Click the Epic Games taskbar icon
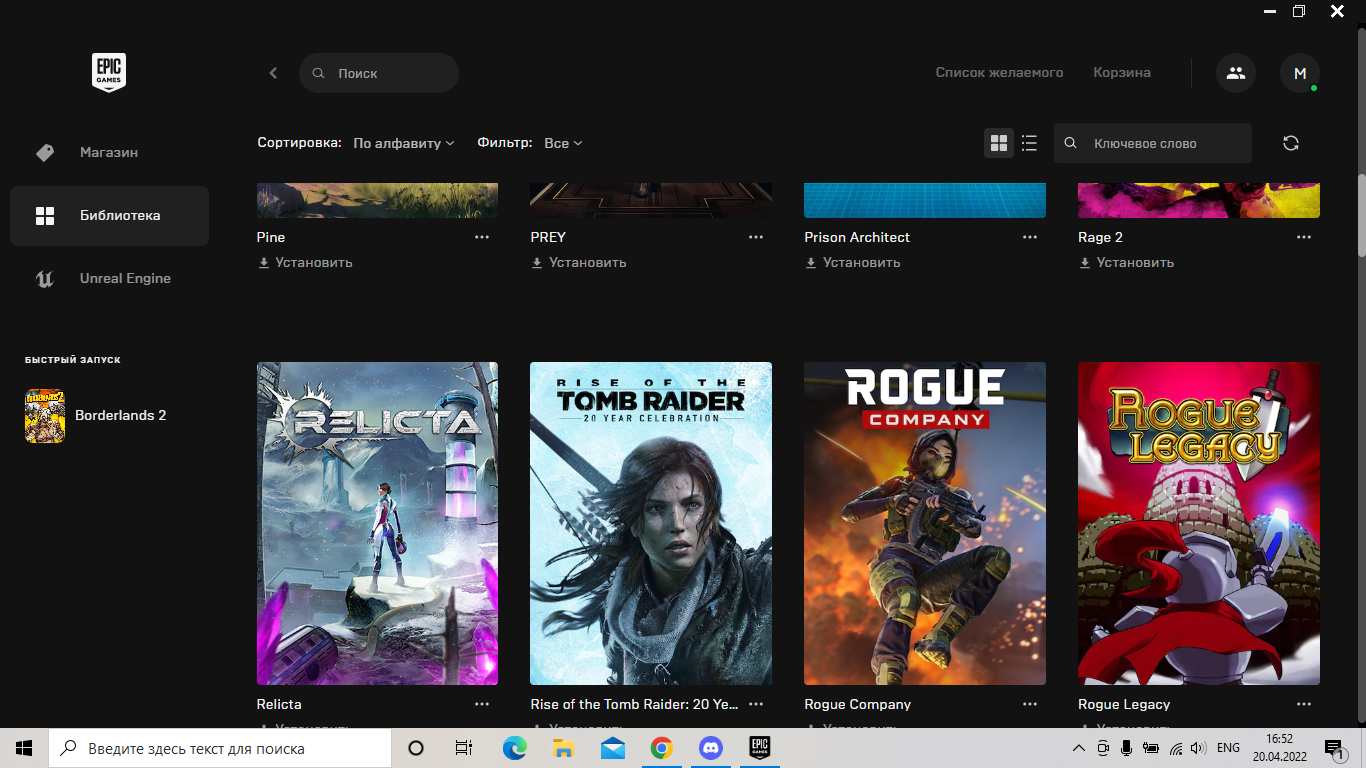 click(x=760, y=748)
